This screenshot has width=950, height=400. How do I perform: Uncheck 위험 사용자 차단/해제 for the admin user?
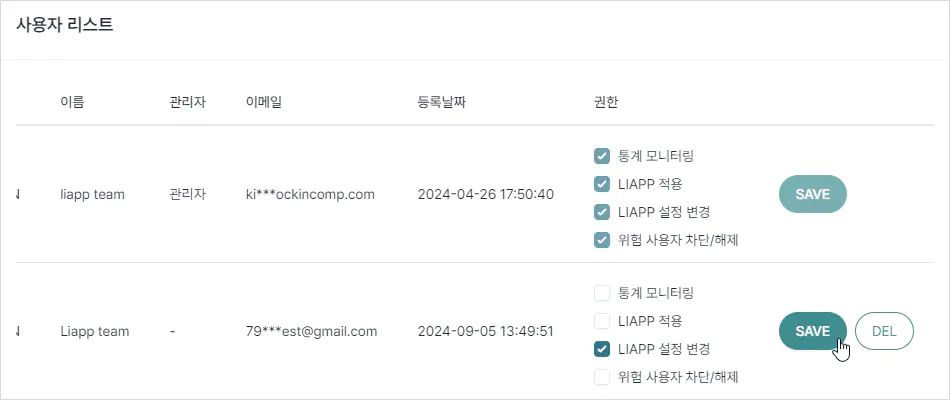coord(602,240)
